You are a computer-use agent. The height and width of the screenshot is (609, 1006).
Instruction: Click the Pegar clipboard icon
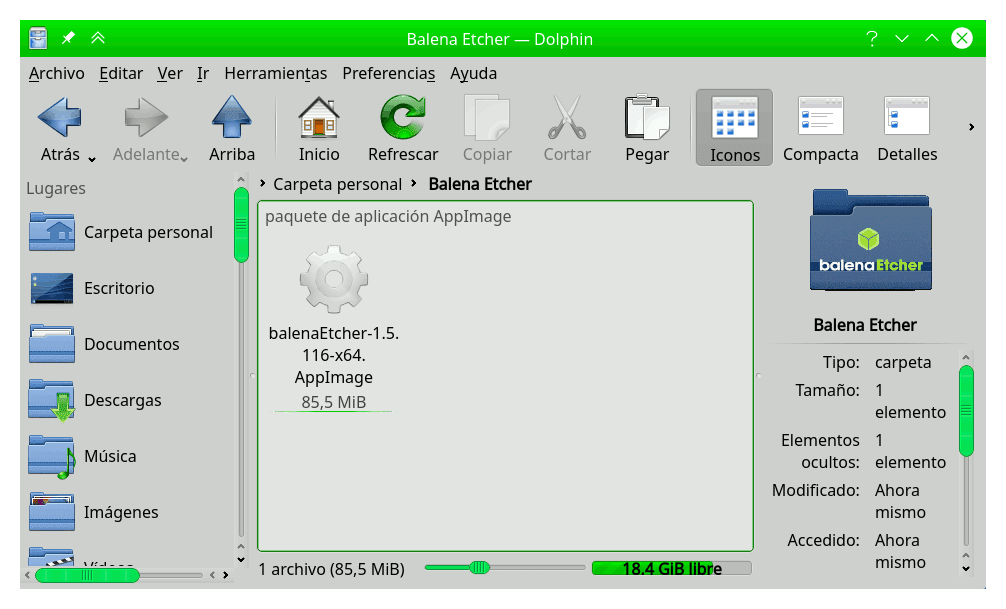click(x=646, y=118)
